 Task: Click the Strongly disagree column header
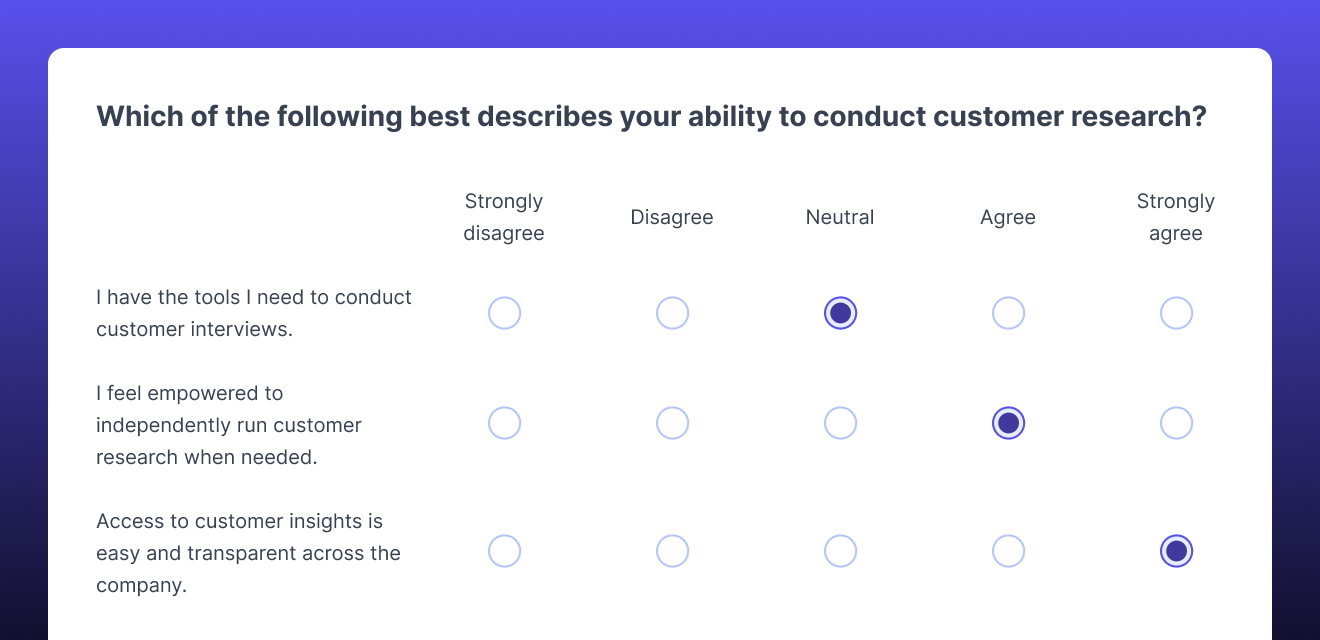coord(504,217)
